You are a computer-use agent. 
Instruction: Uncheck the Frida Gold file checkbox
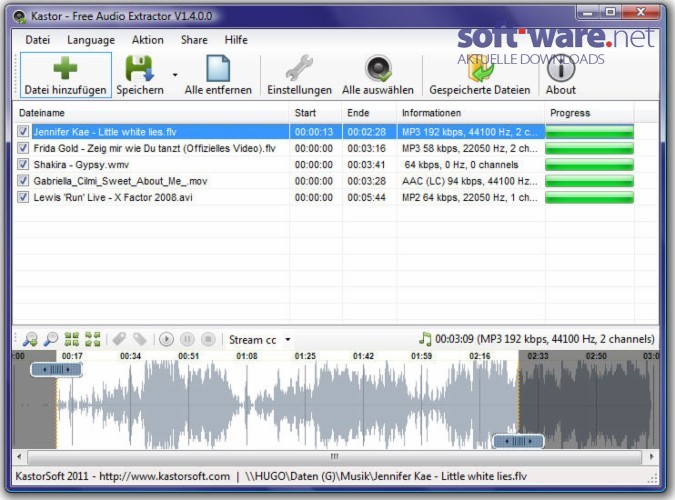point(23,148)
